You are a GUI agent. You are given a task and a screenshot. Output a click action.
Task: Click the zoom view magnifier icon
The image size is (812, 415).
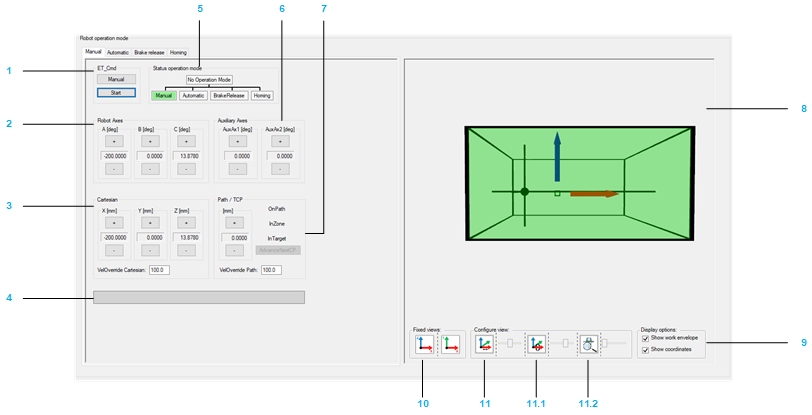point(588,346)
